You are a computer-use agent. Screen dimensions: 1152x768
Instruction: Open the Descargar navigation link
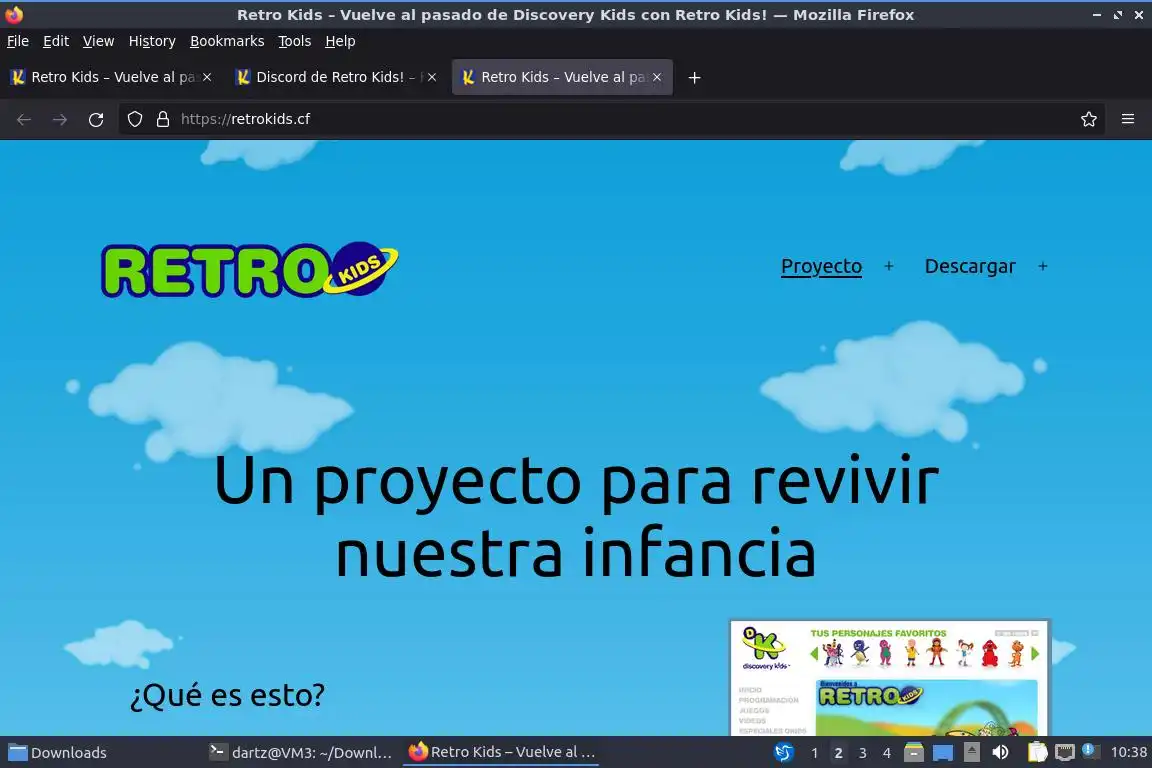coord(970,266)
